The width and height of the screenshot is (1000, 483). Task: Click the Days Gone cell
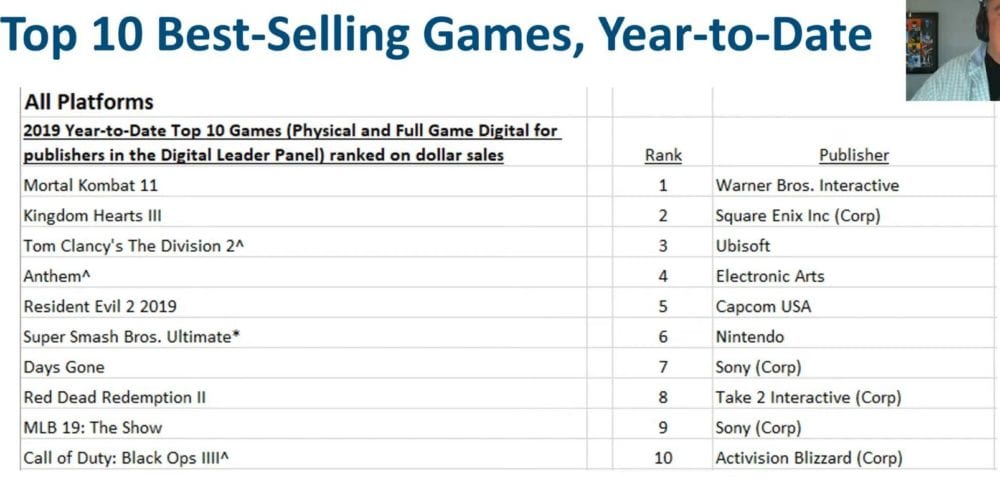(64, 367)
